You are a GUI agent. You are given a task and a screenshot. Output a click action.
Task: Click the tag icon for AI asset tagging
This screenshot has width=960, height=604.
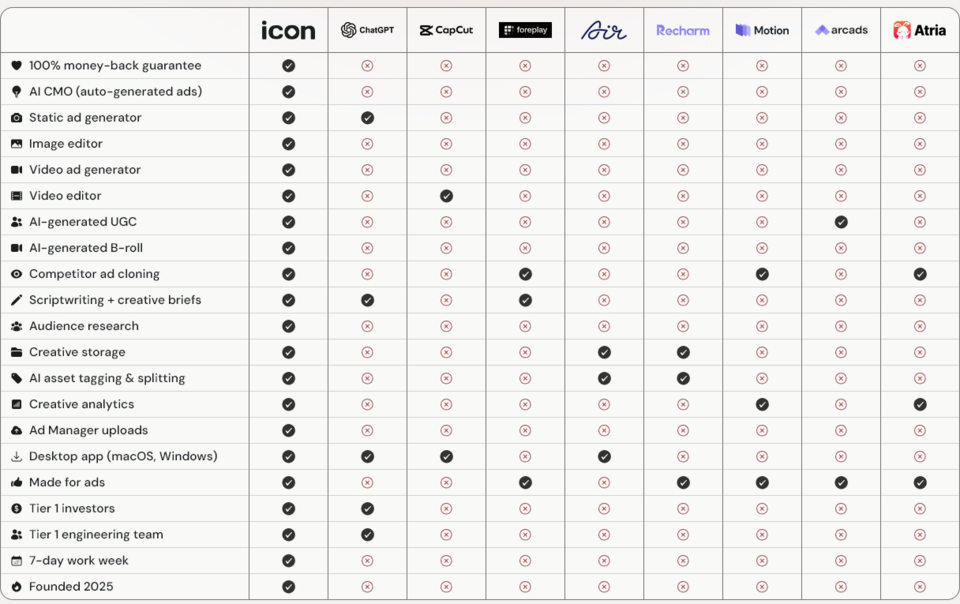pyautogui.click(x=17, y=378)
